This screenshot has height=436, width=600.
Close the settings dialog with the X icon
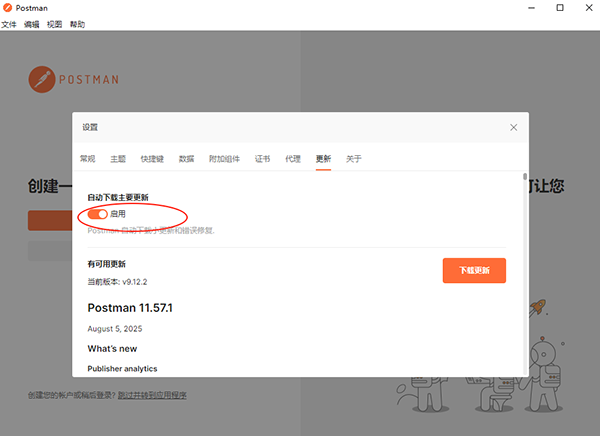513,128
